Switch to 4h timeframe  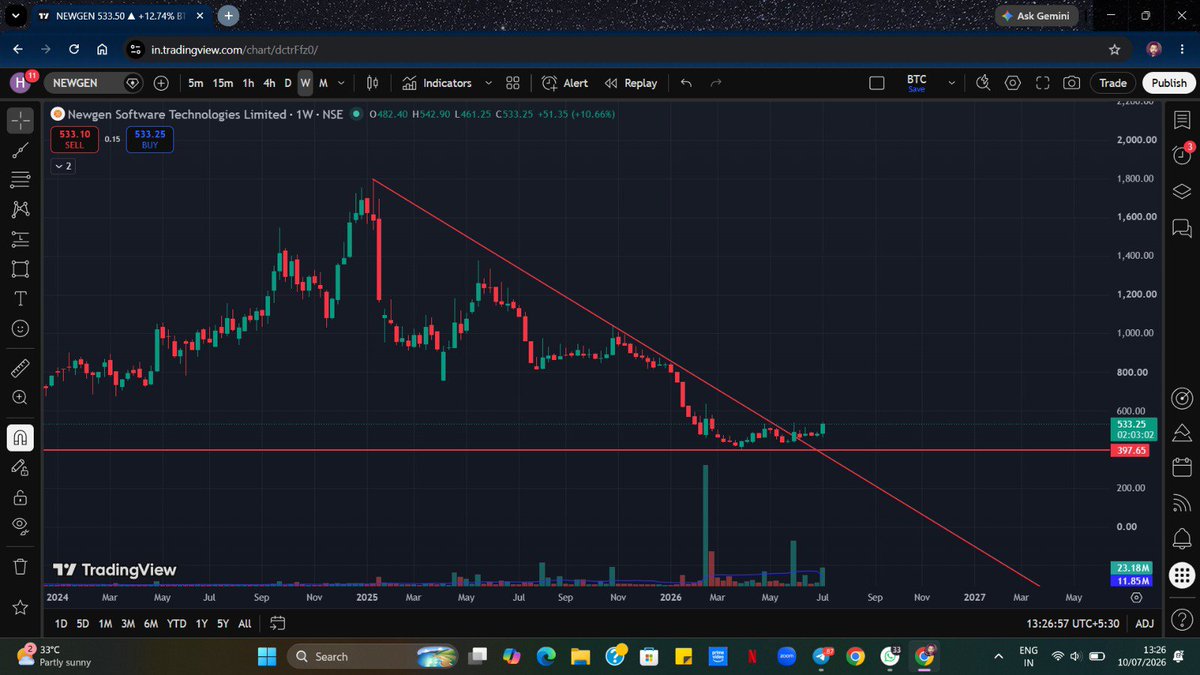point(269,83)
